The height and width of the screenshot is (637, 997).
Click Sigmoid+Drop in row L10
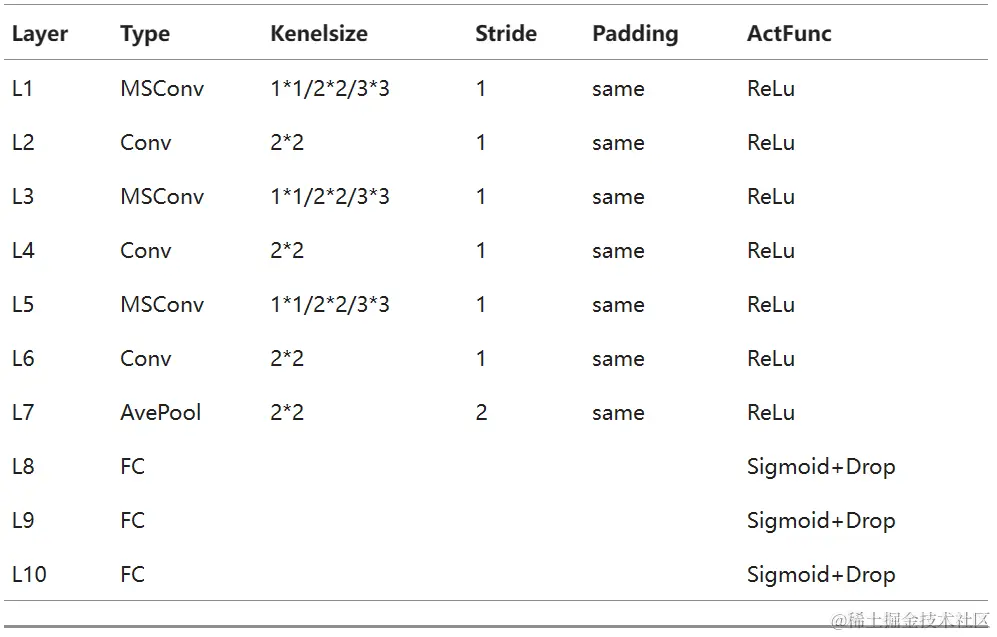point(820,575)
